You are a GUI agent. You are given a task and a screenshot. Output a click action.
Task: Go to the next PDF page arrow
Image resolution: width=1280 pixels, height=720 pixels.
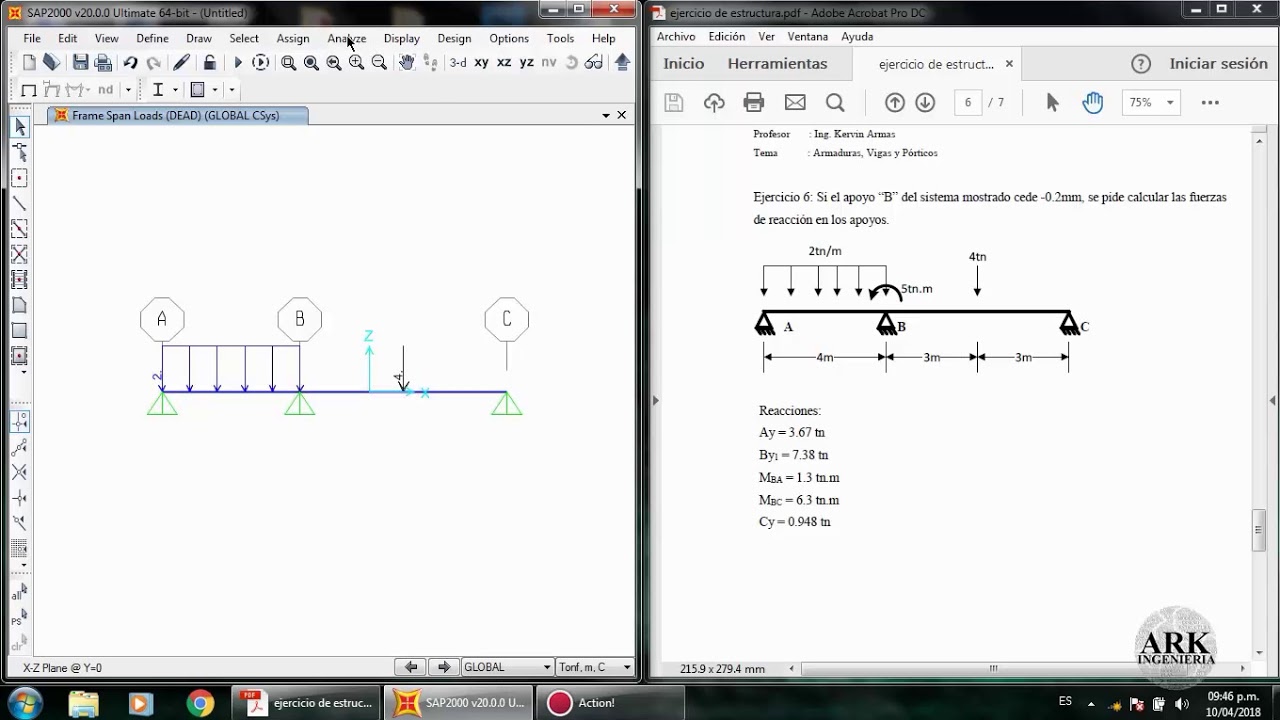click(925, 102)
